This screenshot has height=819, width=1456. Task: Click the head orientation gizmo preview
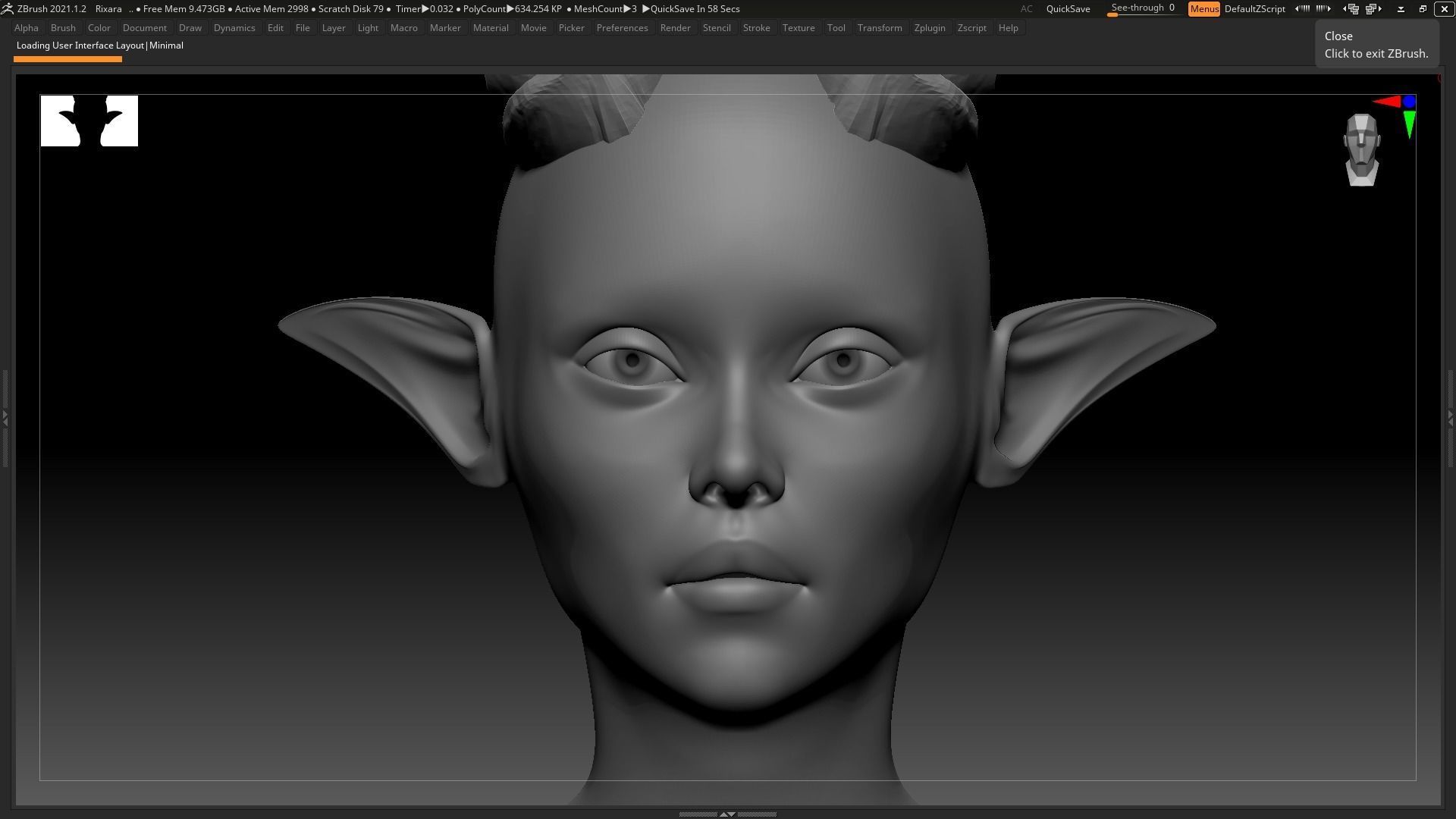pos(1361,148)
